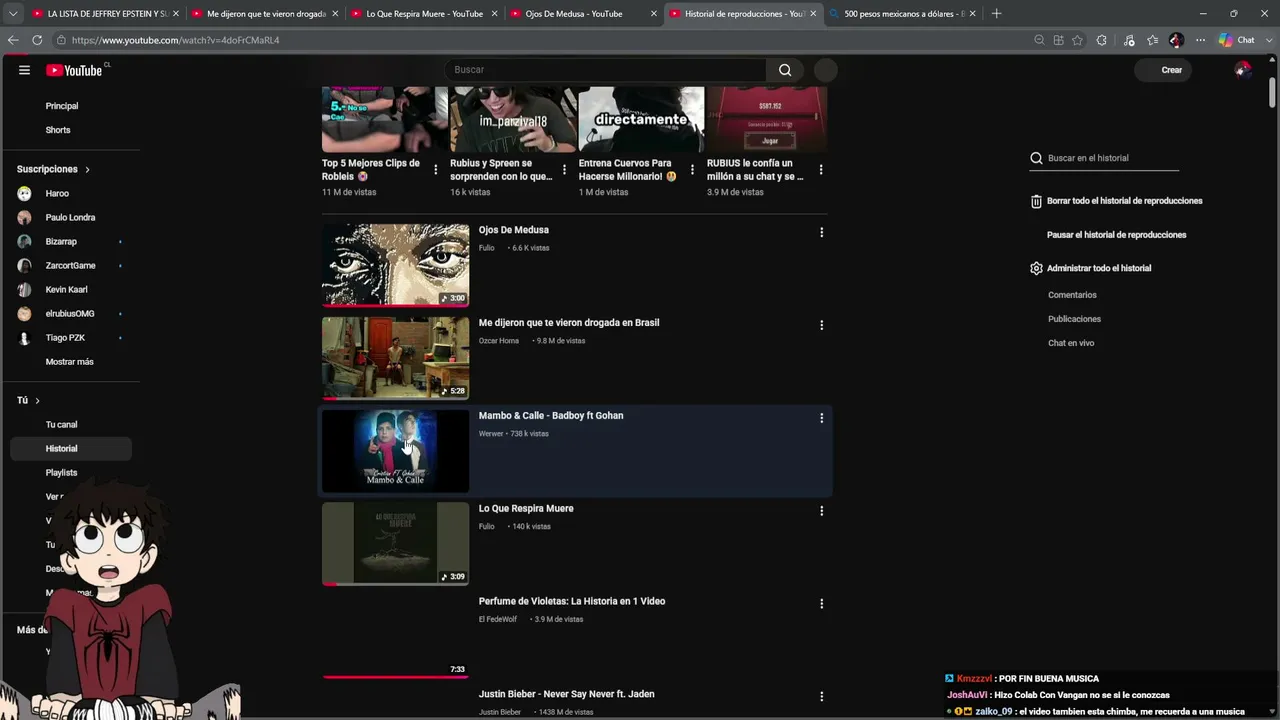Image resolution: width=1280 pixels, height=720 pixels.
Task: Click the gear icon for managing history
Action: click(1036, 268)
